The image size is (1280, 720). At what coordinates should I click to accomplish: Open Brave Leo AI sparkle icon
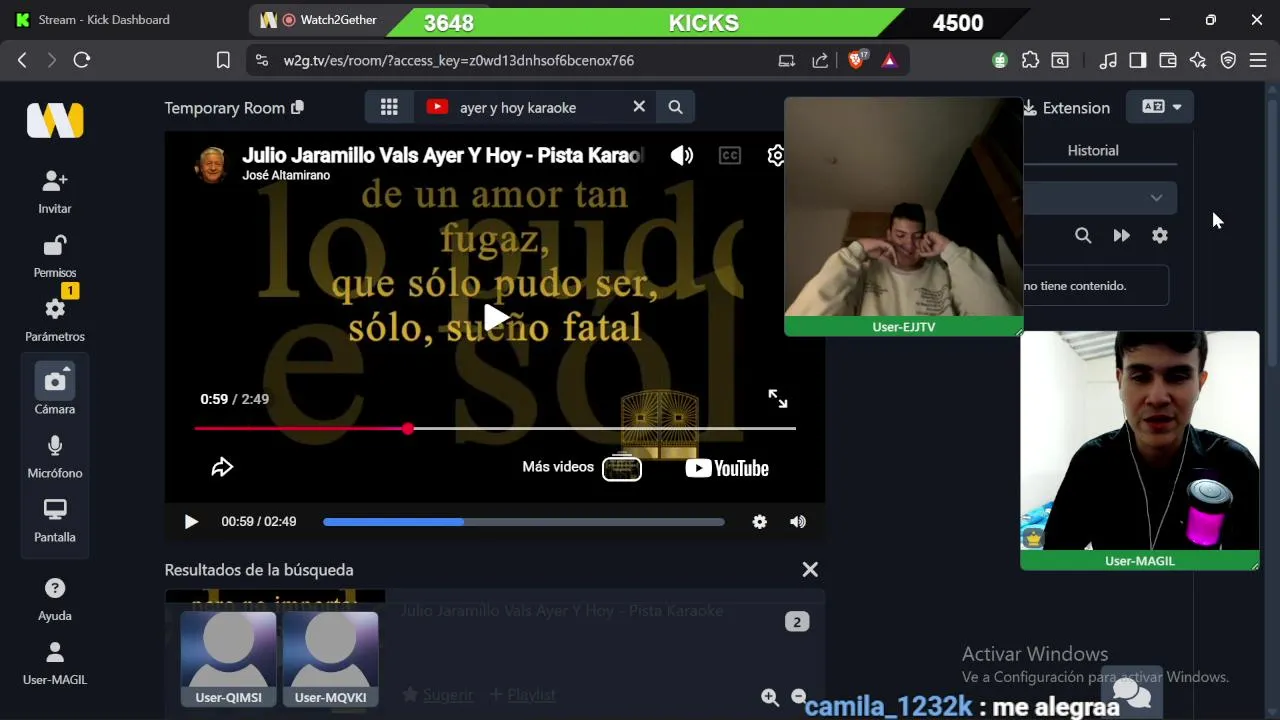pos(1198,60)
